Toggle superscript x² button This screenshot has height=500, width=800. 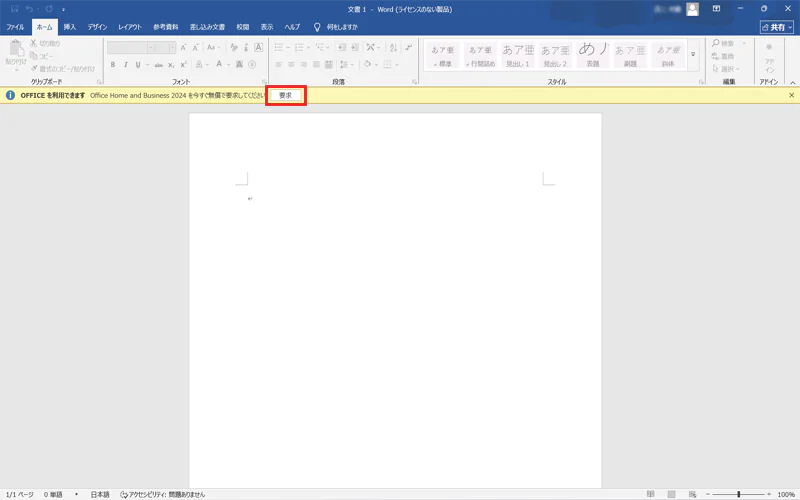coord(184,65)
